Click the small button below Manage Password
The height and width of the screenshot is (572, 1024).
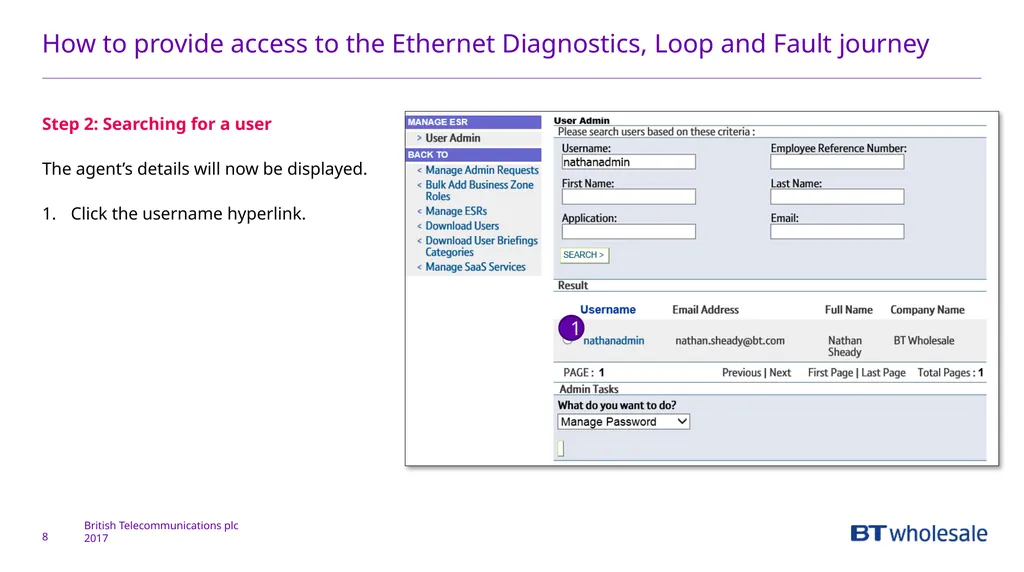pyautogui.click(x=560, y=448)
